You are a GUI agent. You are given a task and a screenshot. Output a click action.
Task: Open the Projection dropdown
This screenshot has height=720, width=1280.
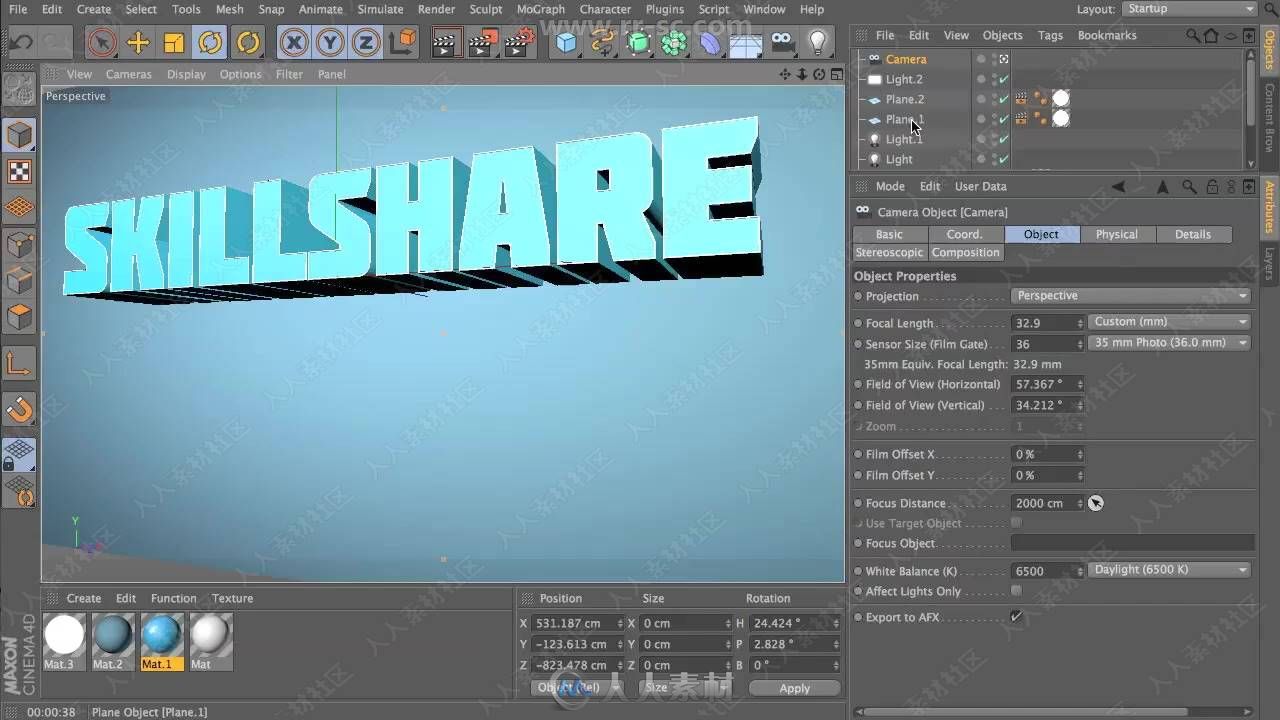click(1131, 296)
